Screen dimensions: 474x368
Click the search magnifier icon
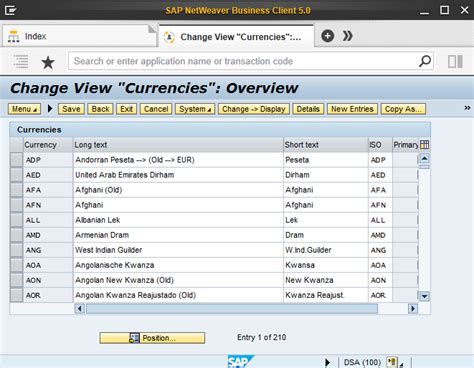point(425,61)
